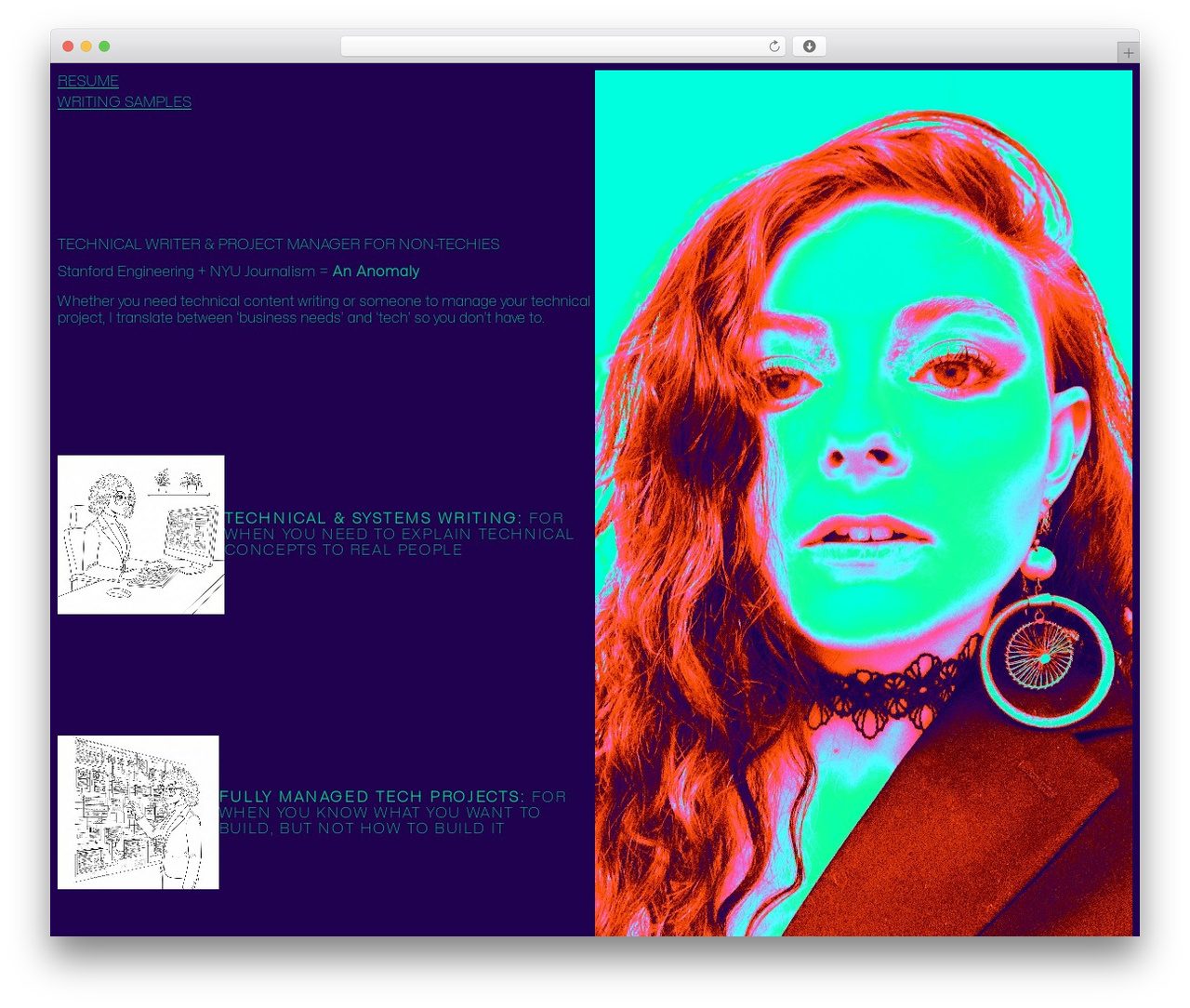Click the 'FULLY MANAGED TECH PROJECTS' heading
1190x1008 pixels.
372,797
